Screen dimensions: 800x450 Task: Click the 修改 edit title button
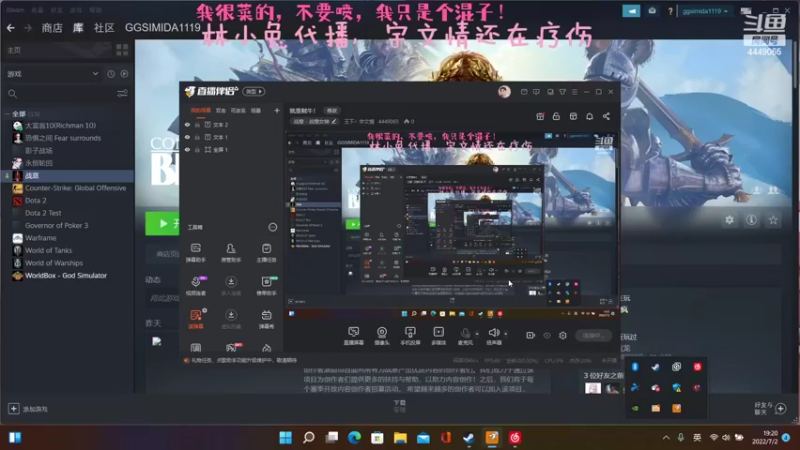click(x=332, y=111)
